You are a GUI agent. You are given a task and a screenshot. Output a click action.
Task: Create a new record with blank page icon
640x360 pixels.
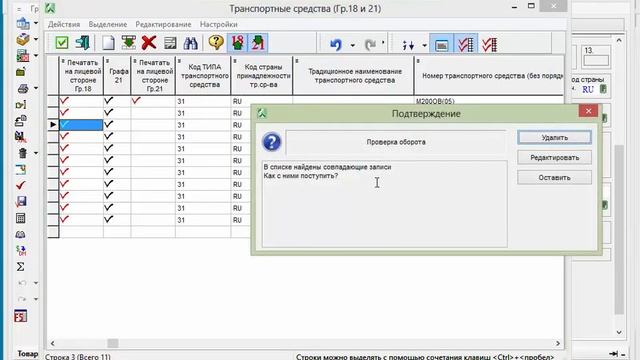(108, 43)
